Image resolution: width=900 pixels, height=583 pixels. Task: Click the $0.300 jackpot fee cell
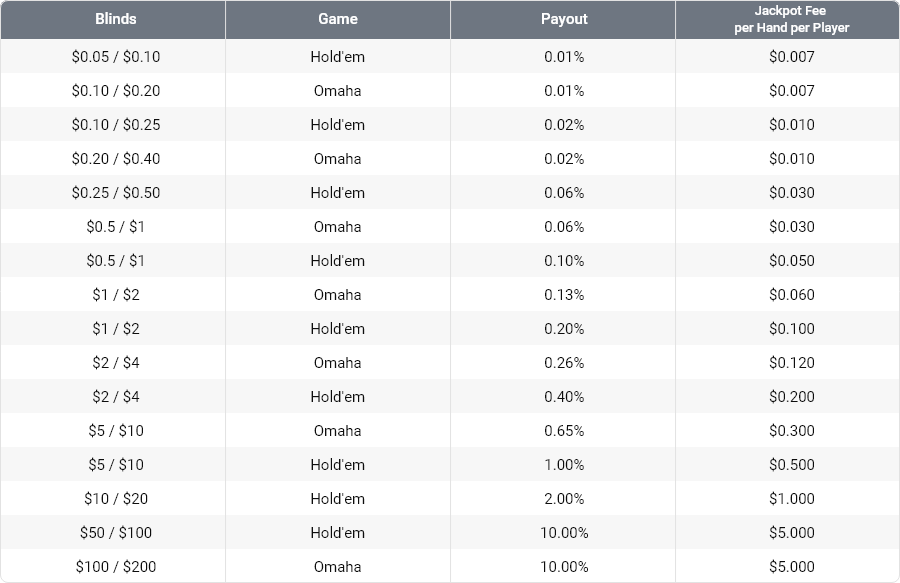[791, 431]
